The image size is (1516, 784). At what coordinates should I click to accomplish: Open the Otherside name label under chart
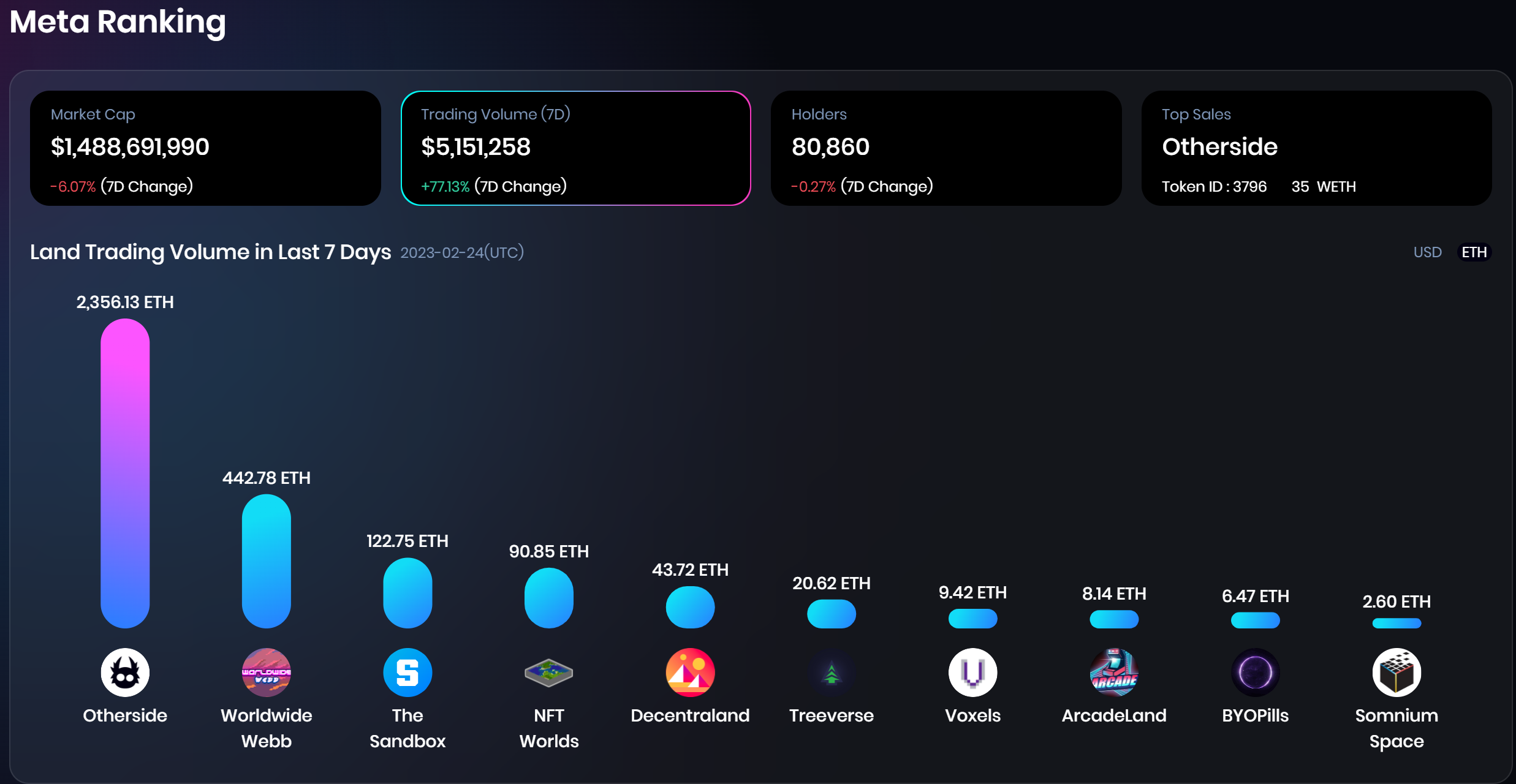coord(125,715)
